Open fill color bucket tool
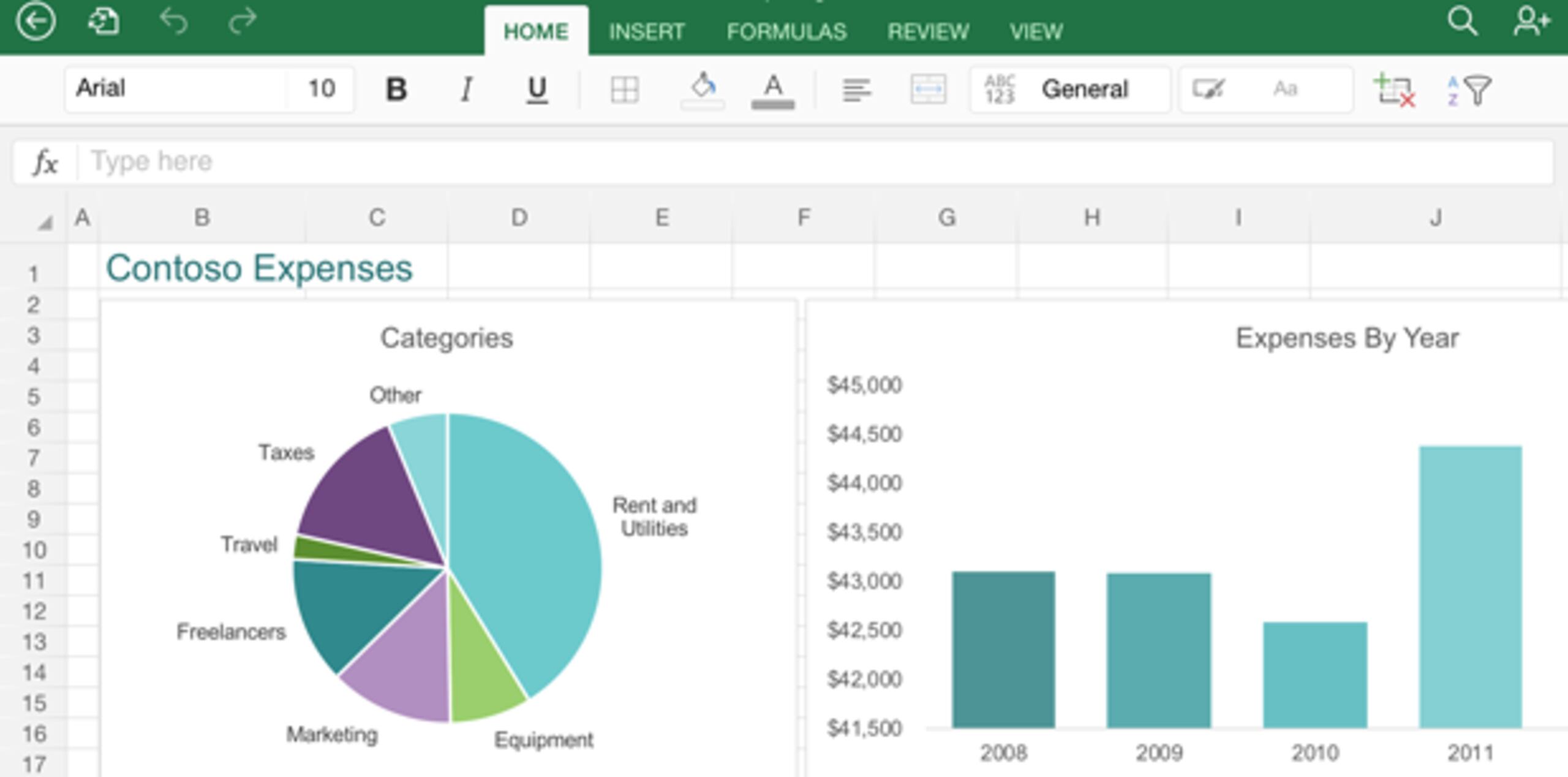This screenshot has height=777, width=1568. click(703, 91)
